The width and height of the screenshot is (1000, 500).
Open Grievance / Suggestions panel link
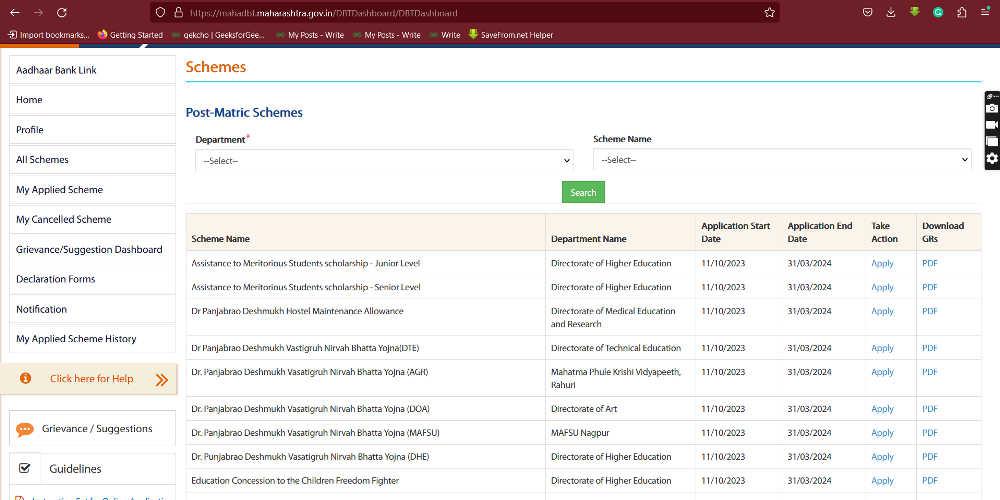tap(97, 429)
